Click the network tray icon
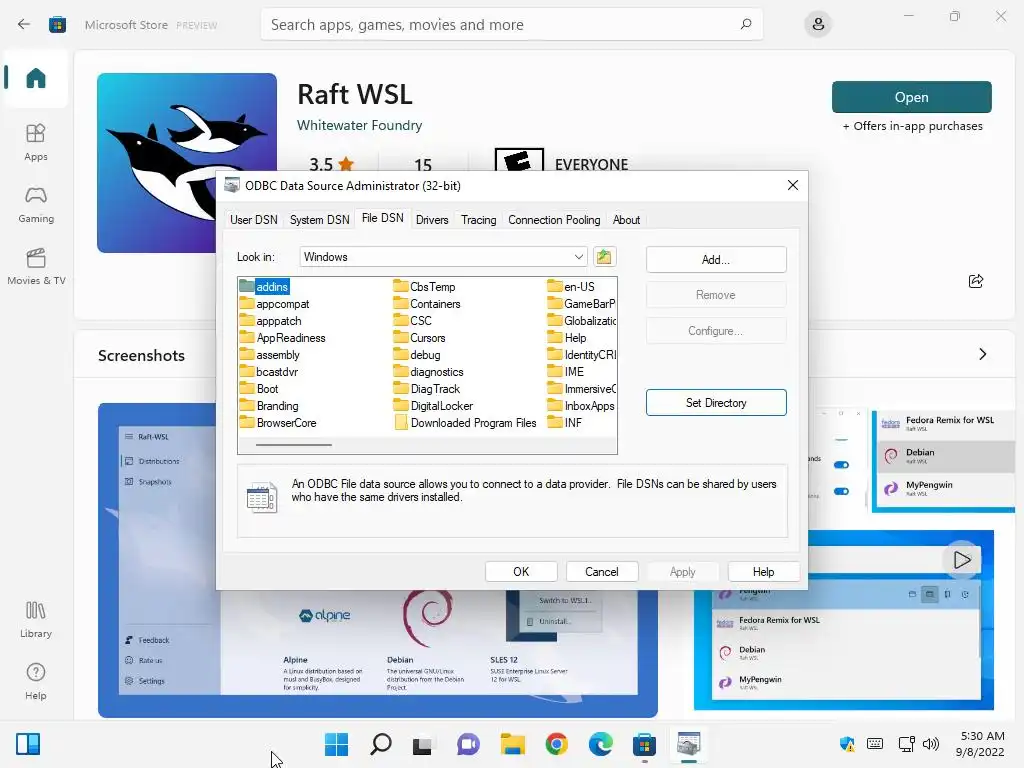 pyautogui.click(x=906, y=744)
